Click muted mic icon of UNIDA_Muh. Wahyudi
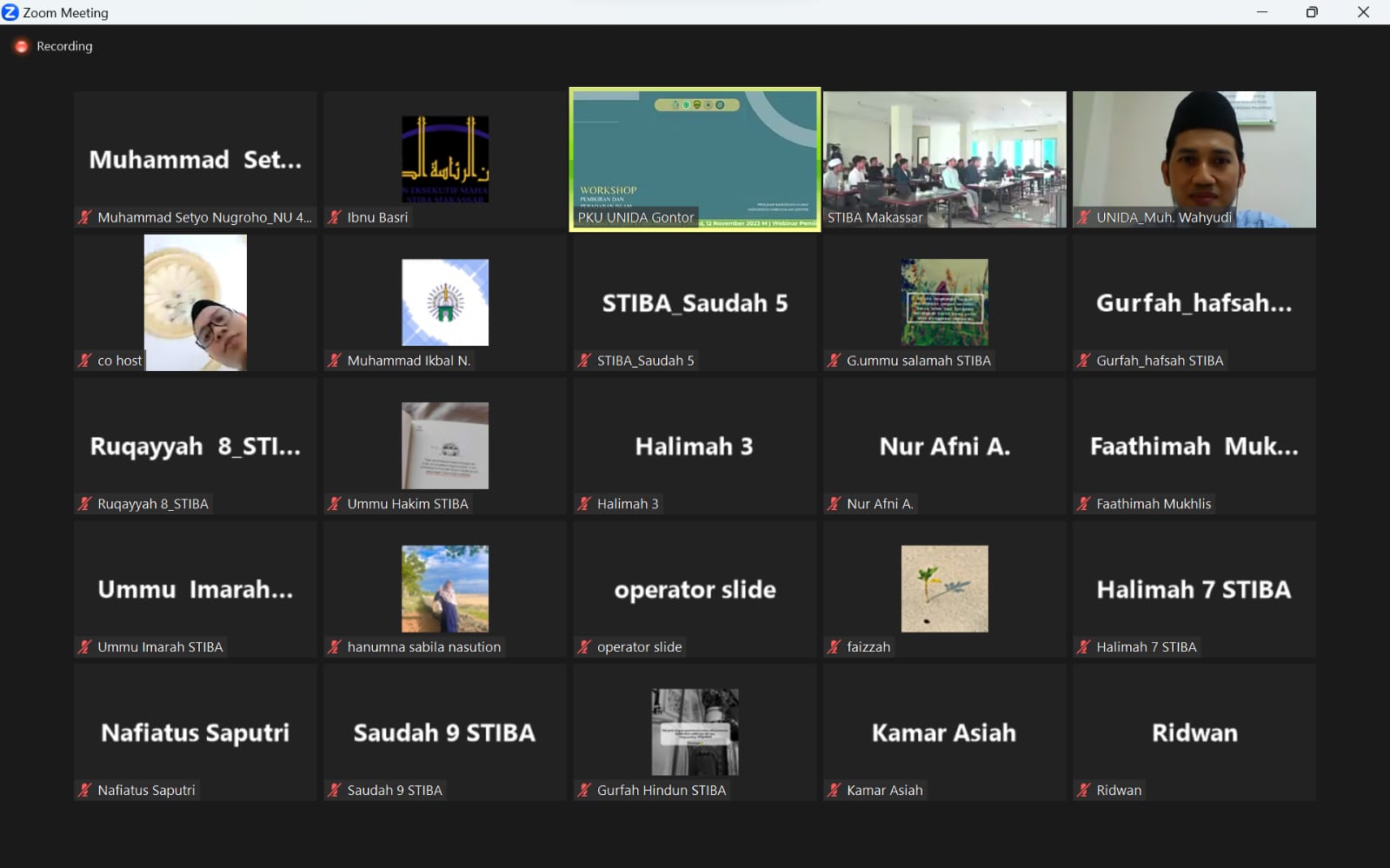The height and width of the screenshot is (868, 1390). tap(1084, 217)
